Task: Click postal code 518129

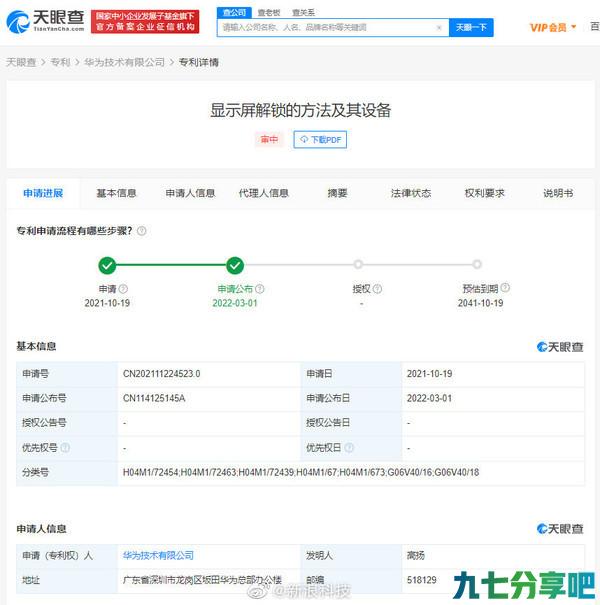Action: pyautogui.click(x=421, y=580)
